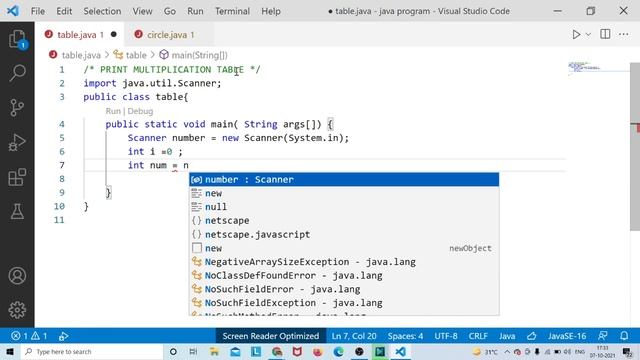The width and height of the screenshot is (640, 360).
Task: Change encoding via UTF-8
Action: point(446,336)
